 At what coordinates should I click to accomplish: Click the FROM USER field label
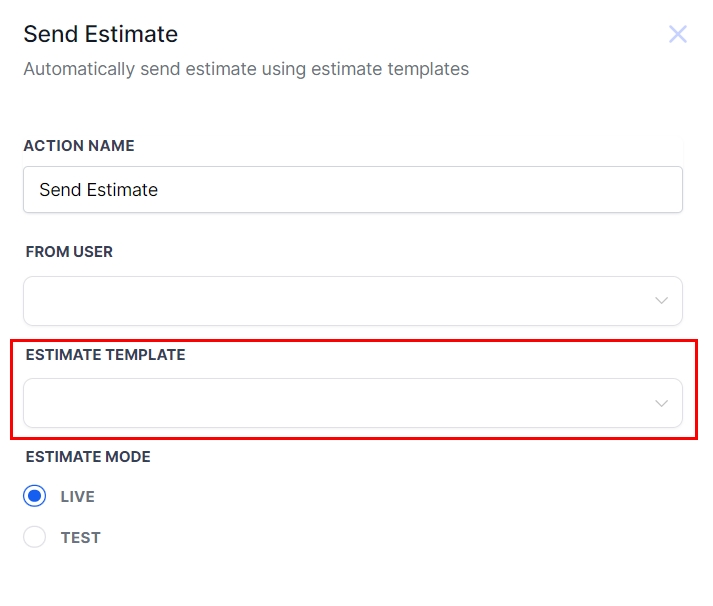pyautogui.click(x=69, y=252)
